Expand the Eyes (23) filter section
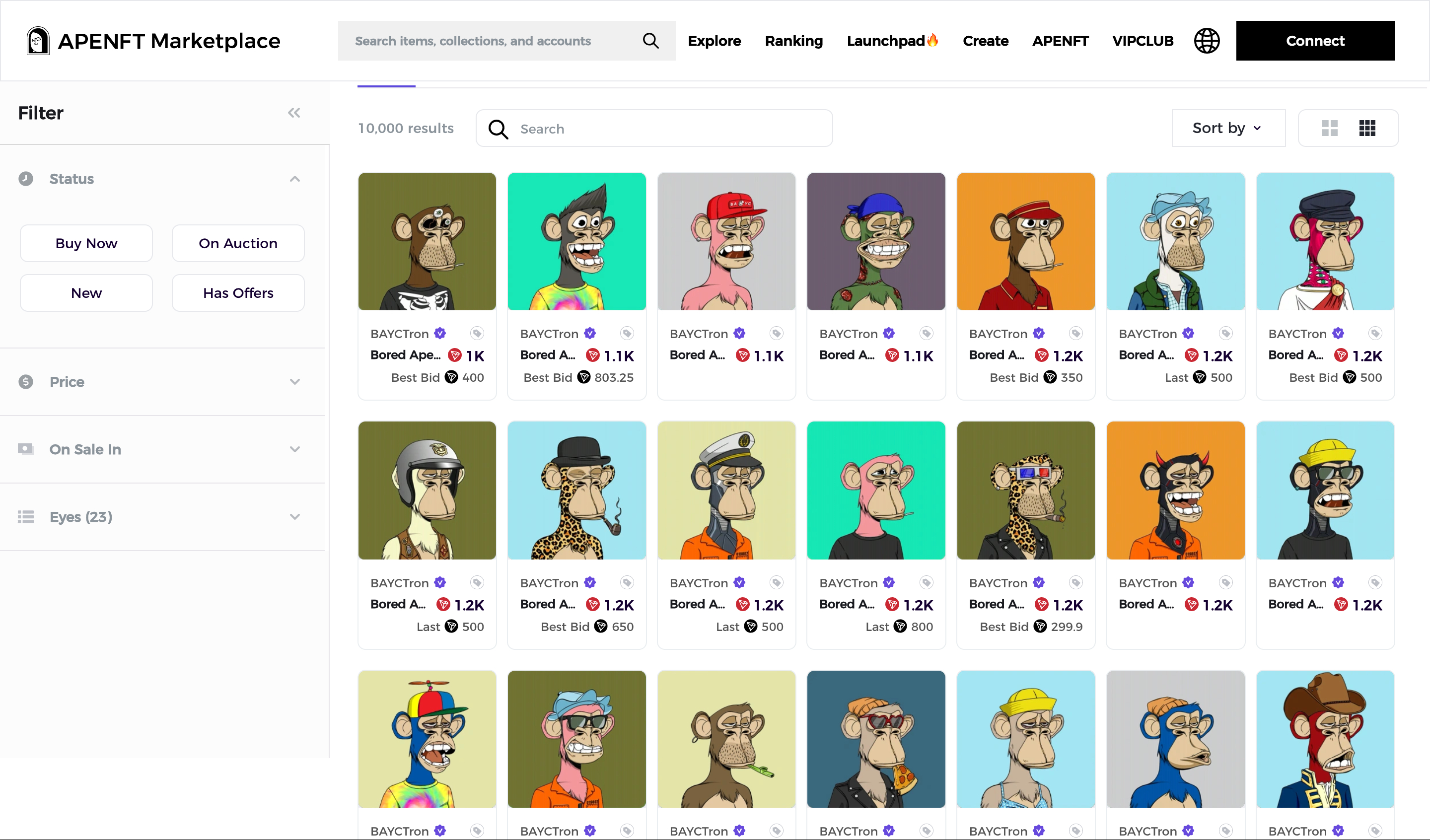This screenshot has height=840, width=1430. [294, 517]
